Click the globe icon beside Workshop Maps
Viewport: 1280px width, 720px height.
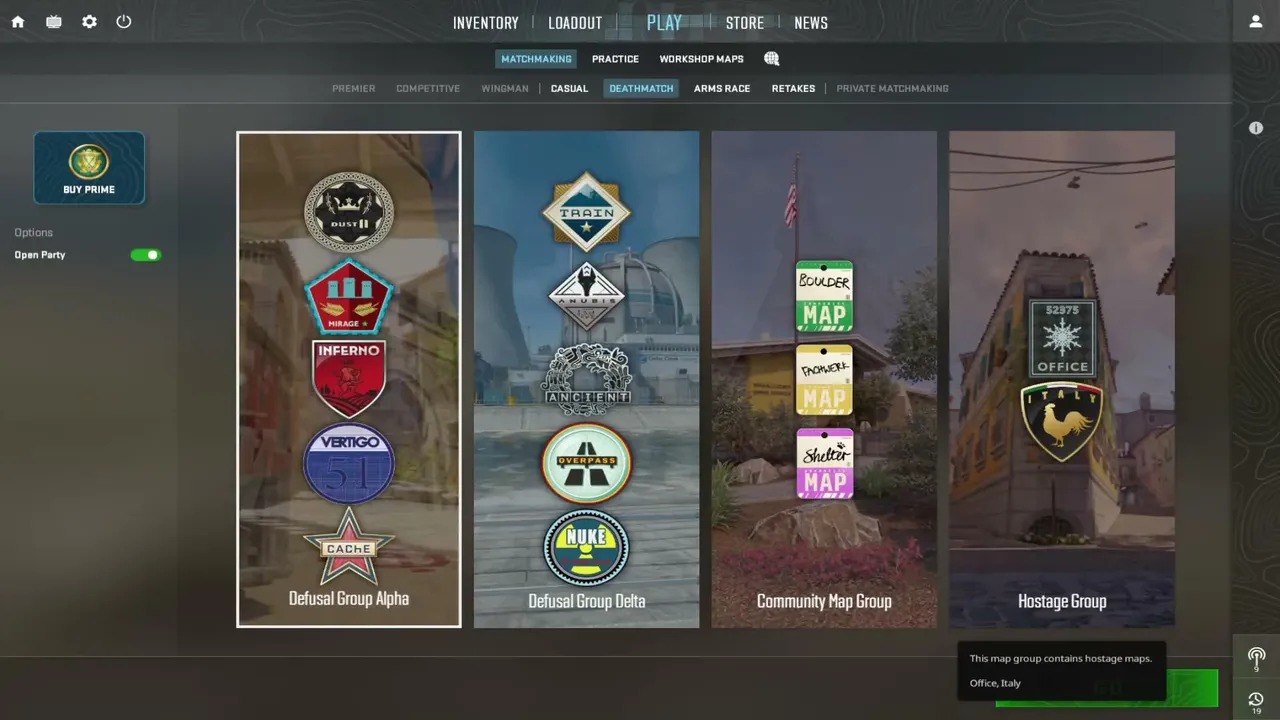click(x=771, y=59)
